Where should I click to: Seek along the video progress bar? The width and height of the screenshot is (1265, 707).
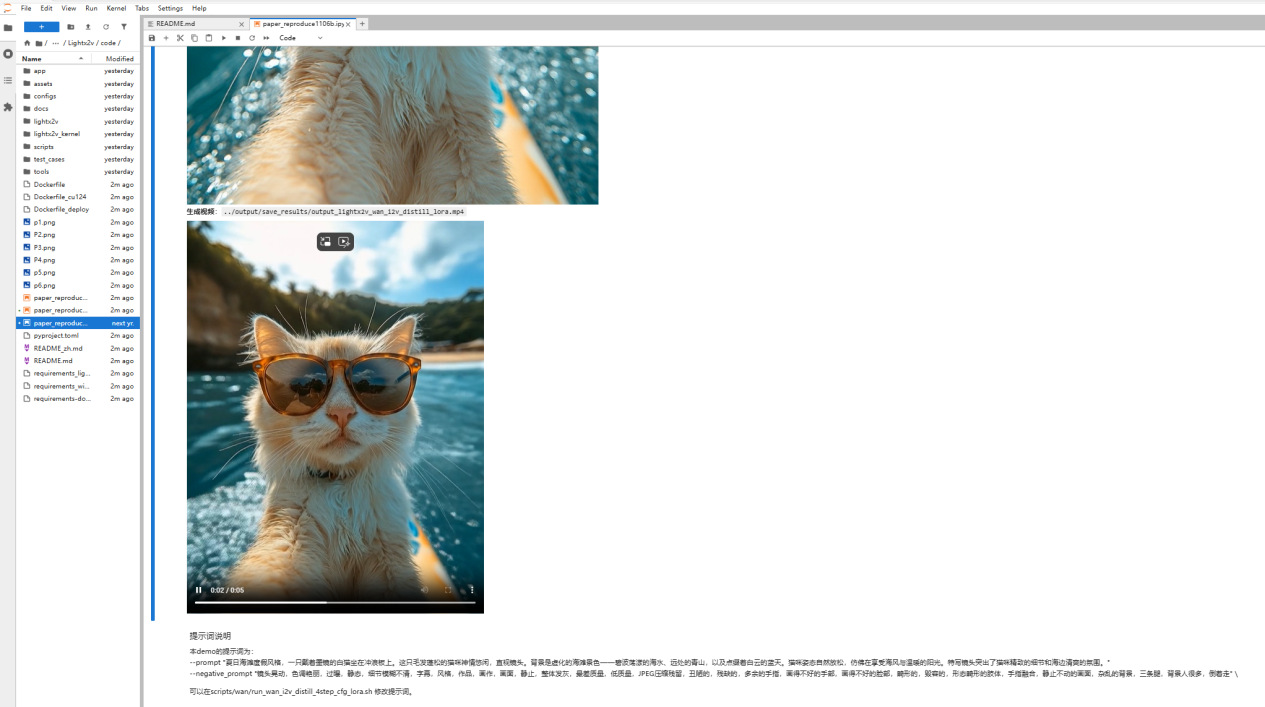[x=335, y=602]
